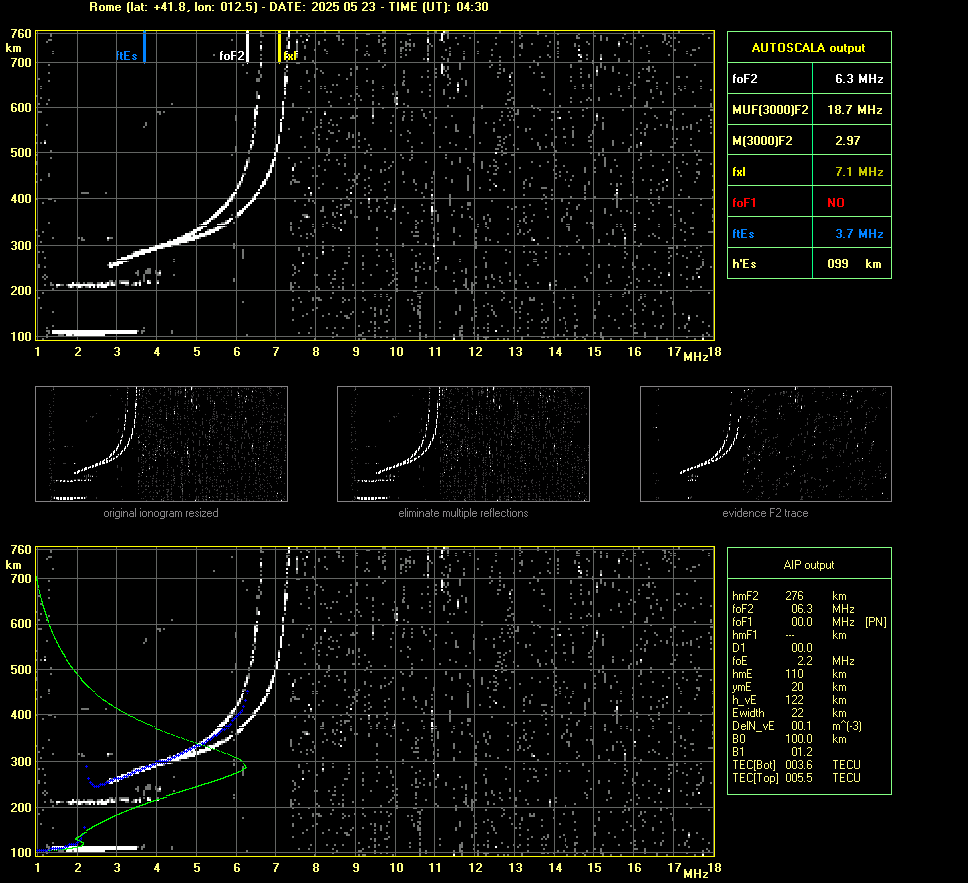Click the Rome date and time header
Screen dimensions: 968x883
click(289, 7)
